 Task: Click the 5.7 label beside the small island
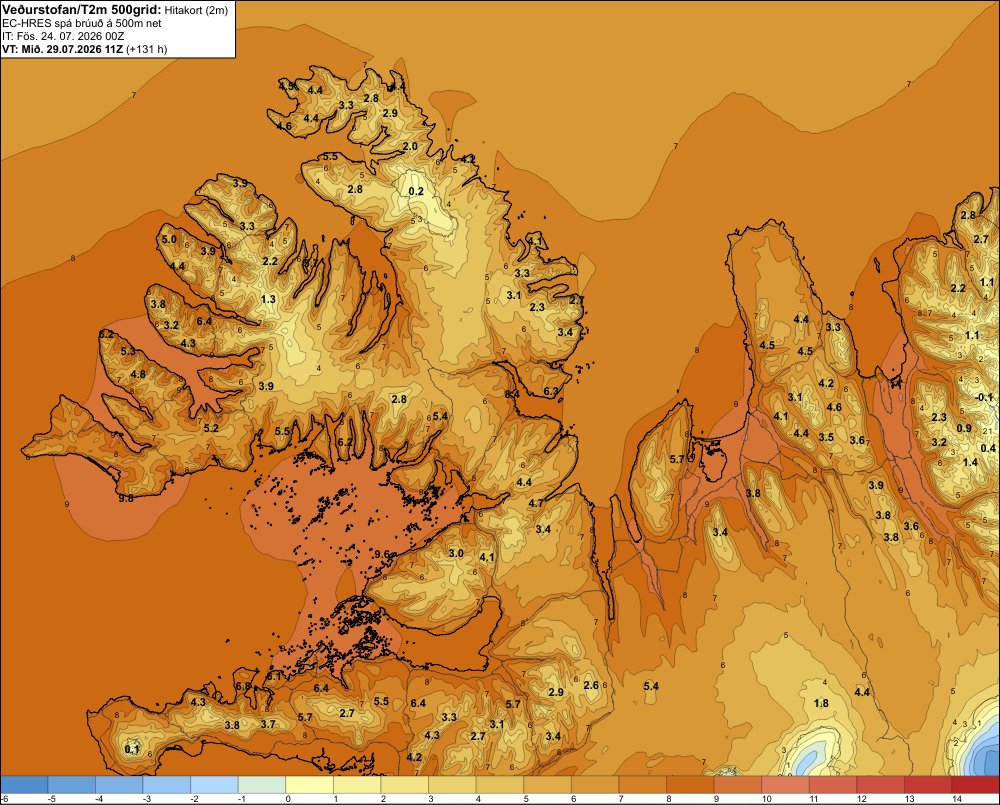[x=677, y=459]
